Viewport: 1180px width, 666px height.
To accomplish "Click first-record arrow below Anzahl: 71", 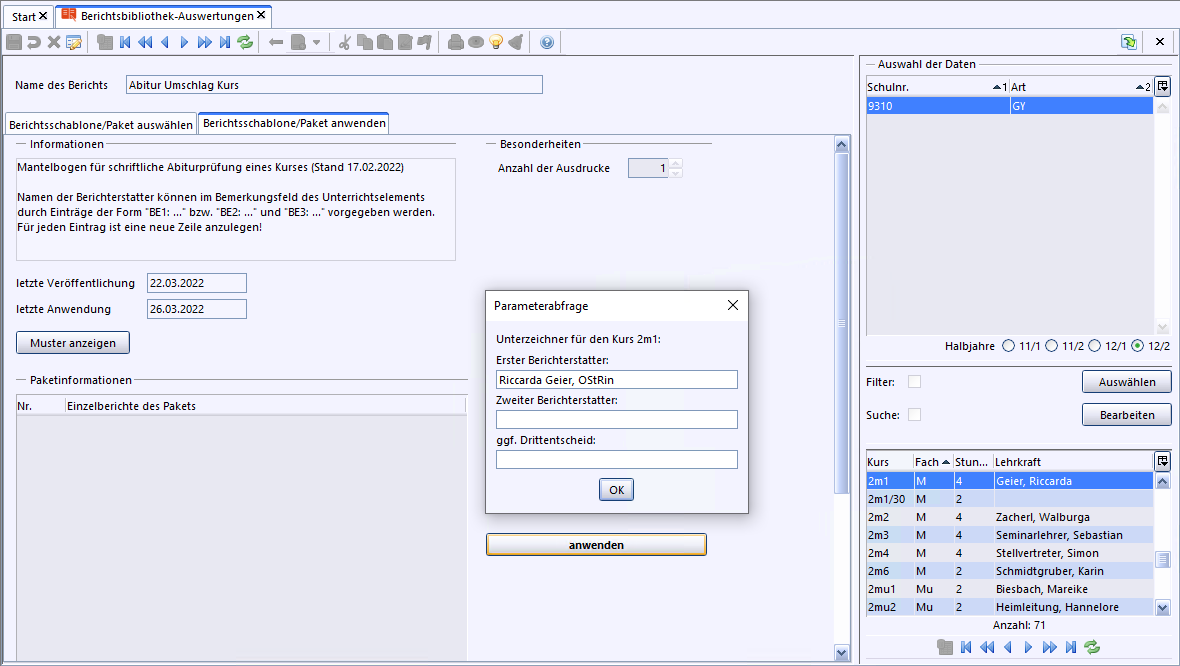I will coord(966,646).
